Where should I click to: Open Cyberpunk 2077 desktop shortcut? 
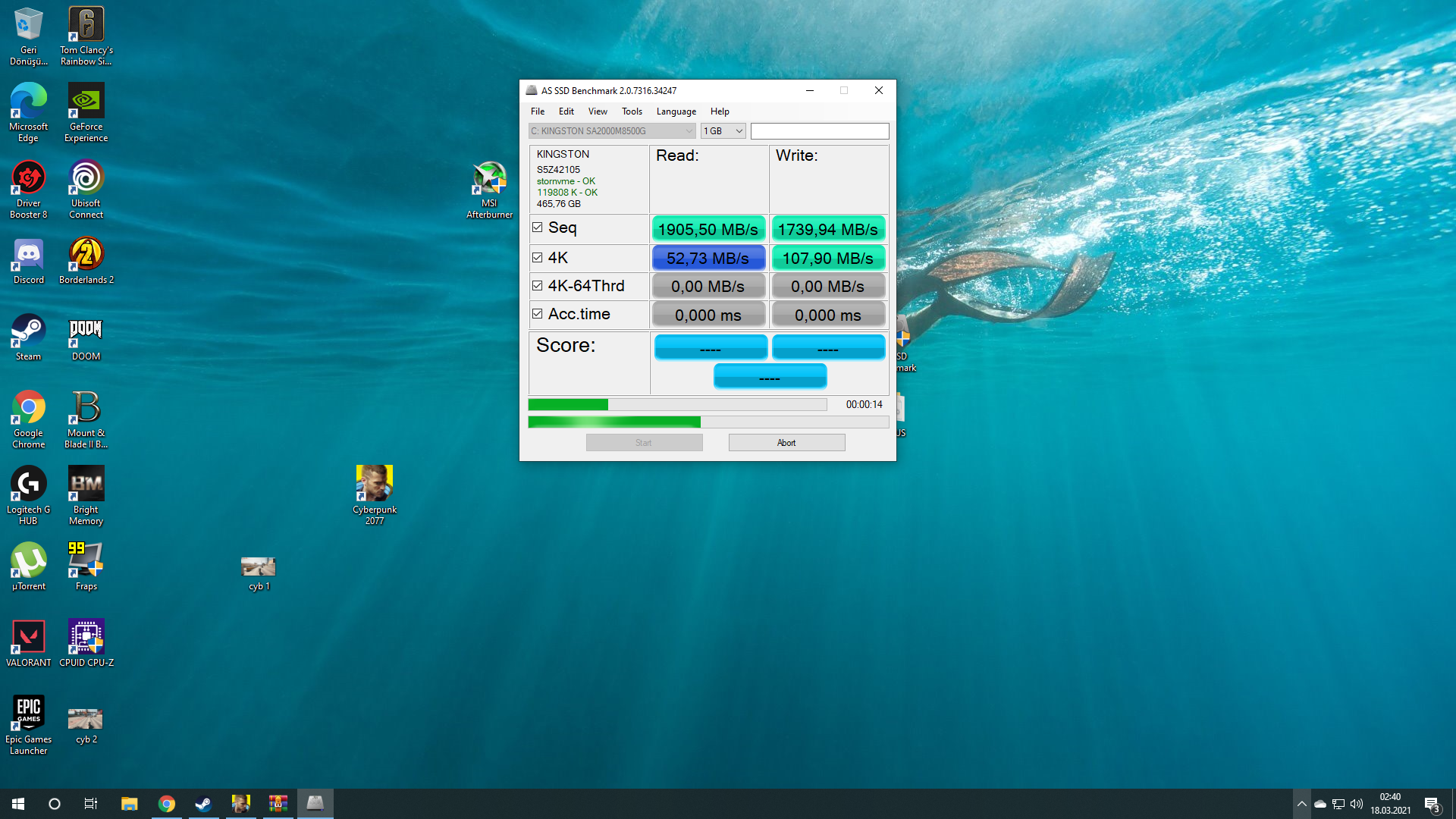click(x=374, y=485)
